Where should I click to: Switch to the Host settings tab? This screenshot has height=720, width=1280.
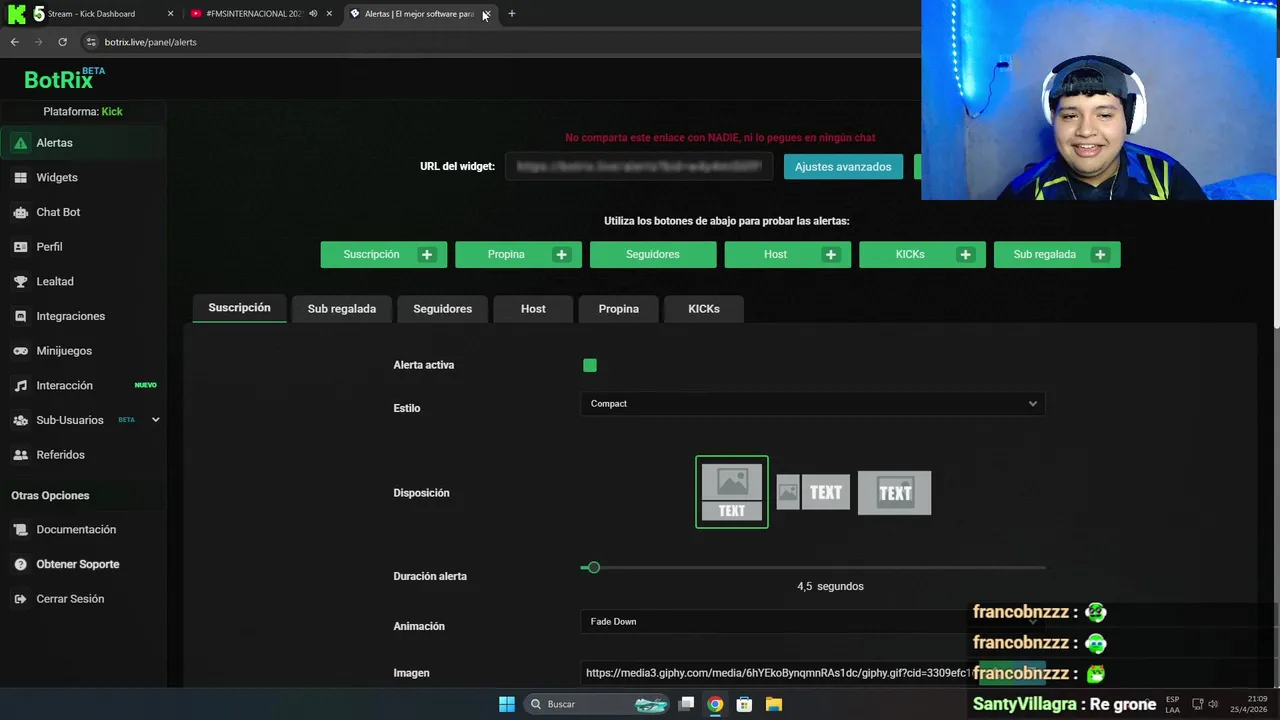533,309
